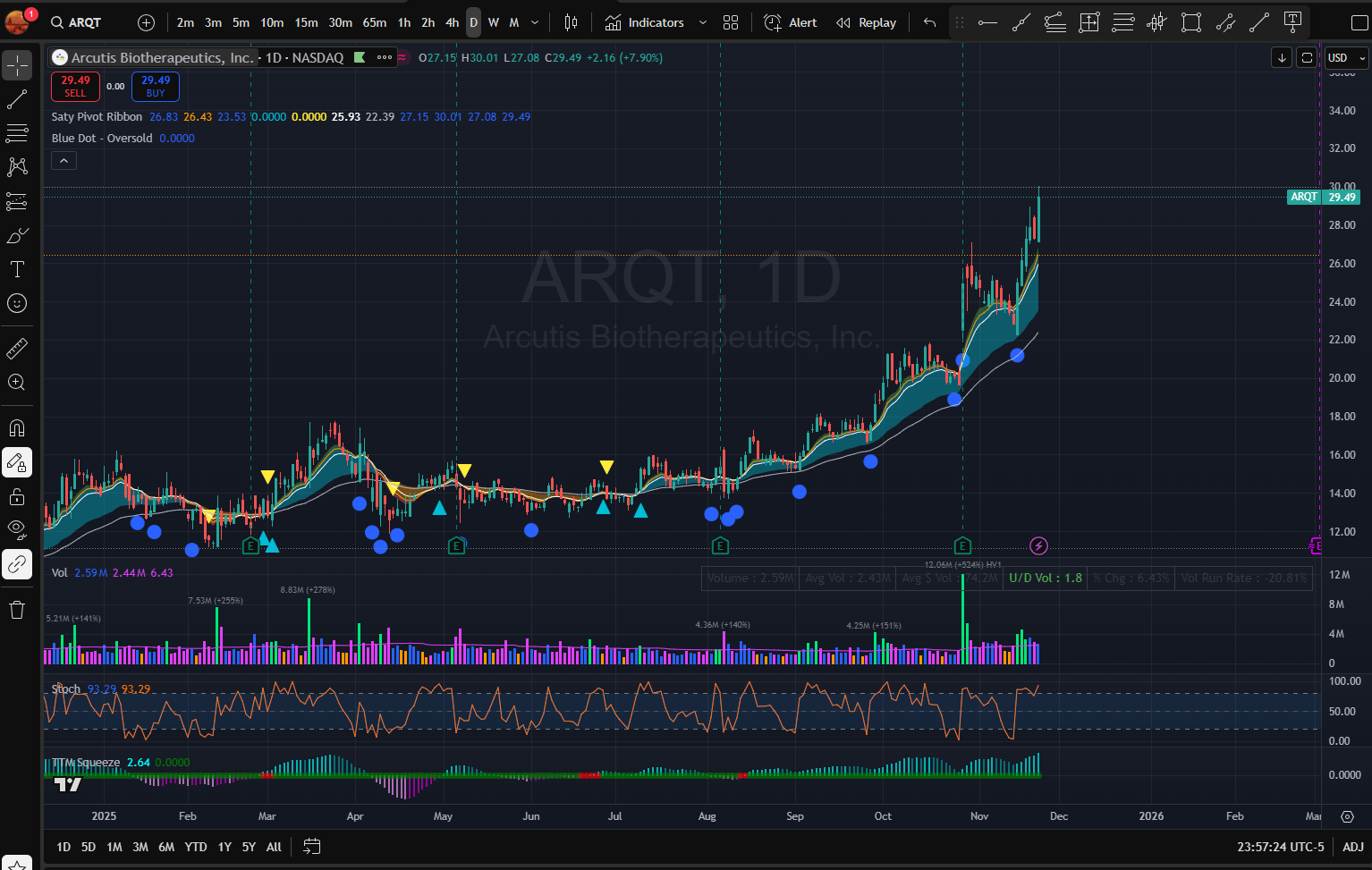Toggle lock all drawing tools
Viewport: 1372px width, 870px height.
click(17, 496)
